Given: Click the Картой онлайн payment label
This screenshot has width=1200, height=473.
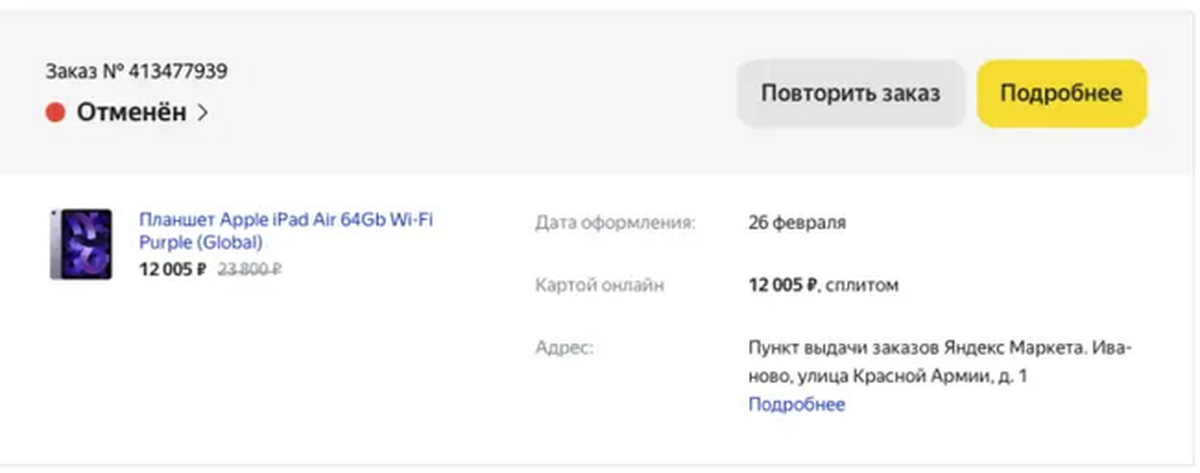Looking at the screenshot, I should coord(599,286).
